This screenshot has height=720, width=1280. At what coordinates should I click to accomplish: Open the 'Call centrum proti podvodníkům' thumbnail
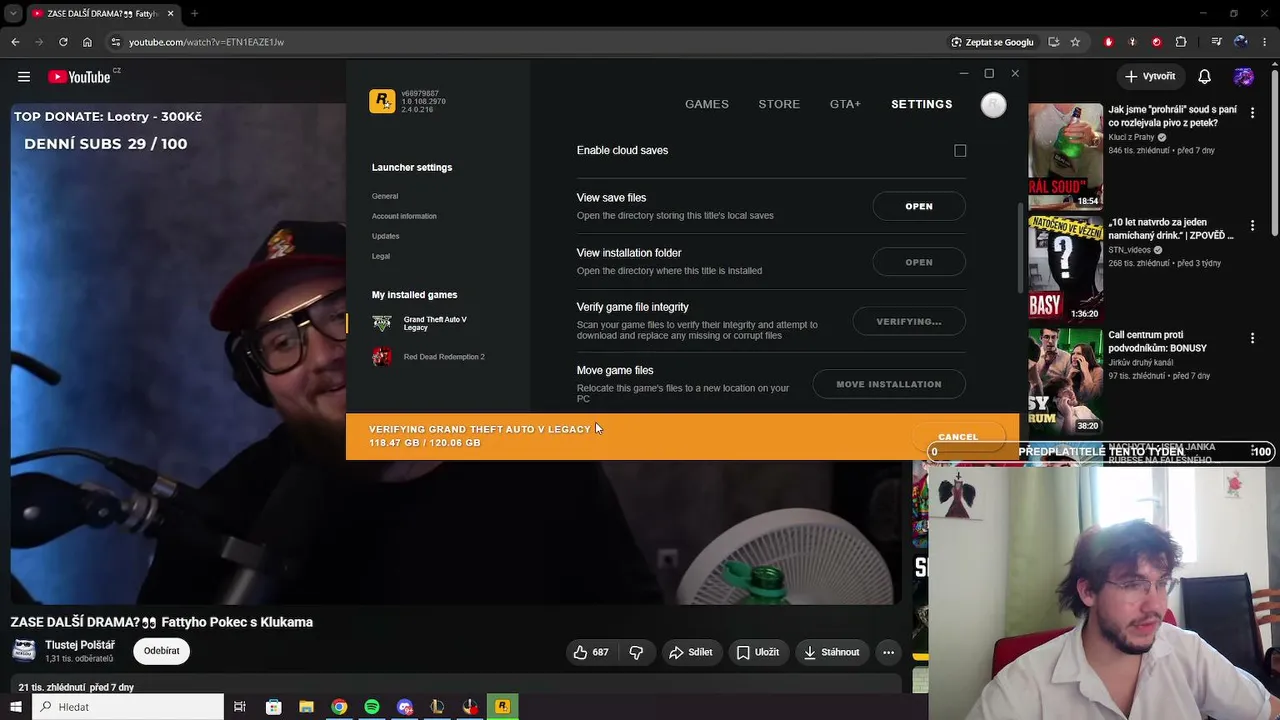pos(1066,380)
